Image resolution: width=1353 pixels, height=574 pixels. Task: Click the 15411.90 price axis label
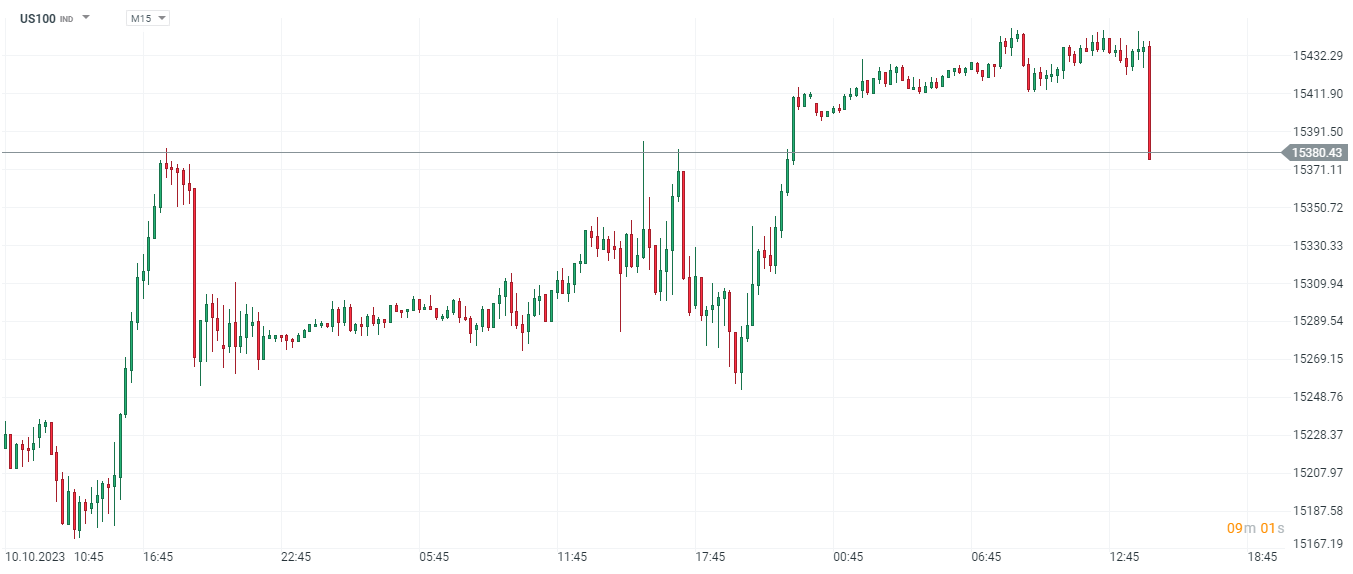1315,94
